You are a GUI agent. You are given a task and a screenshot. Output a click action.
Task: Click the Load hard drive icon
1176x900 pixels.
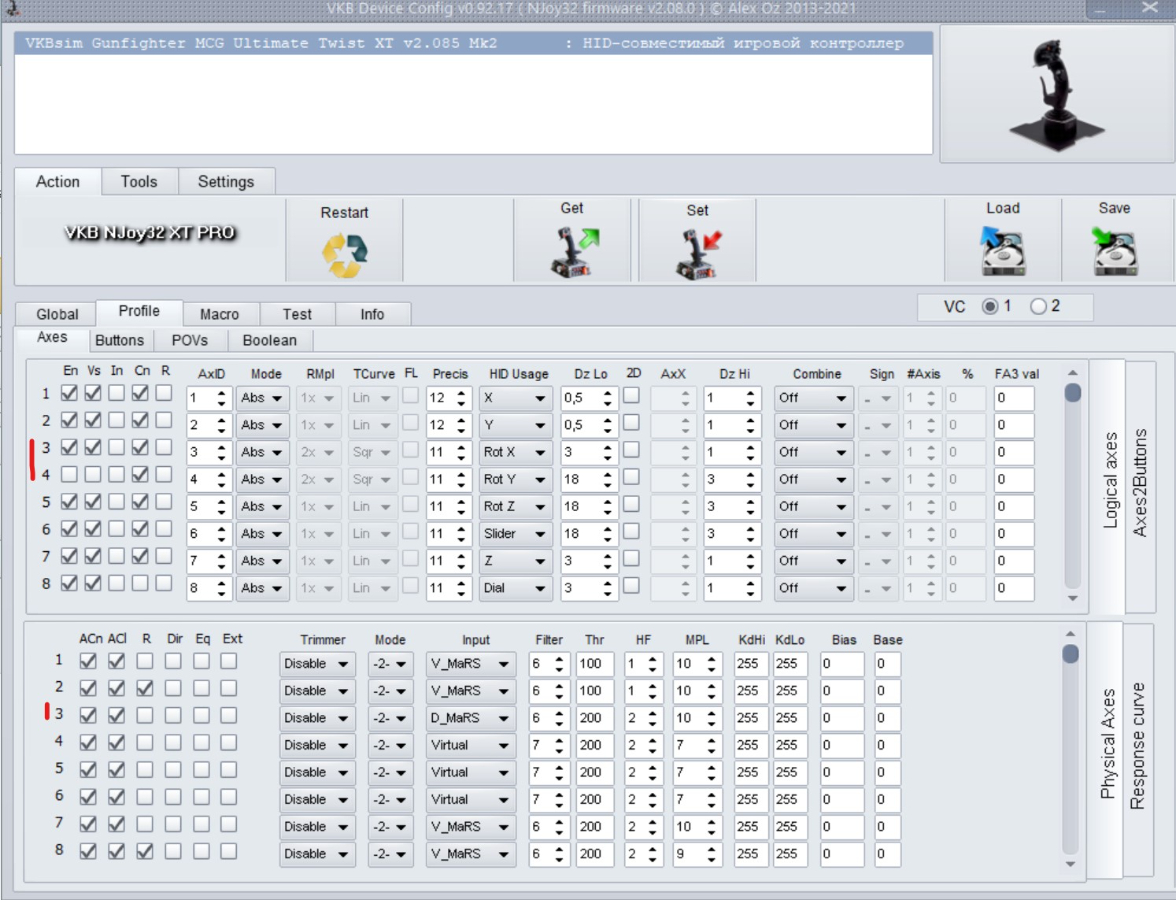coord(1002,251)
